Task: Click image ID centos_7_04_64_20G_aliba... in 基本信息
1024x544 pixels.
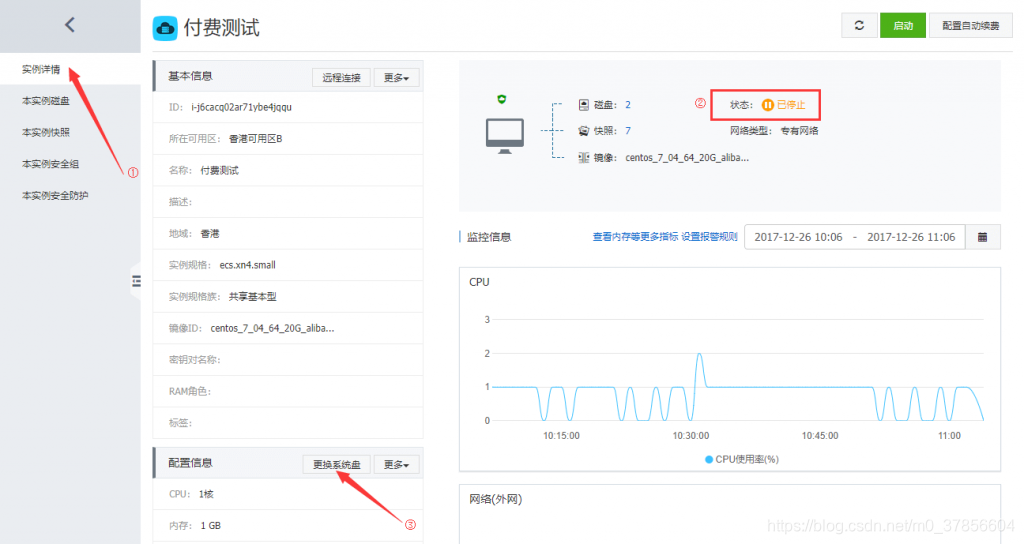Action: [272, 328]
